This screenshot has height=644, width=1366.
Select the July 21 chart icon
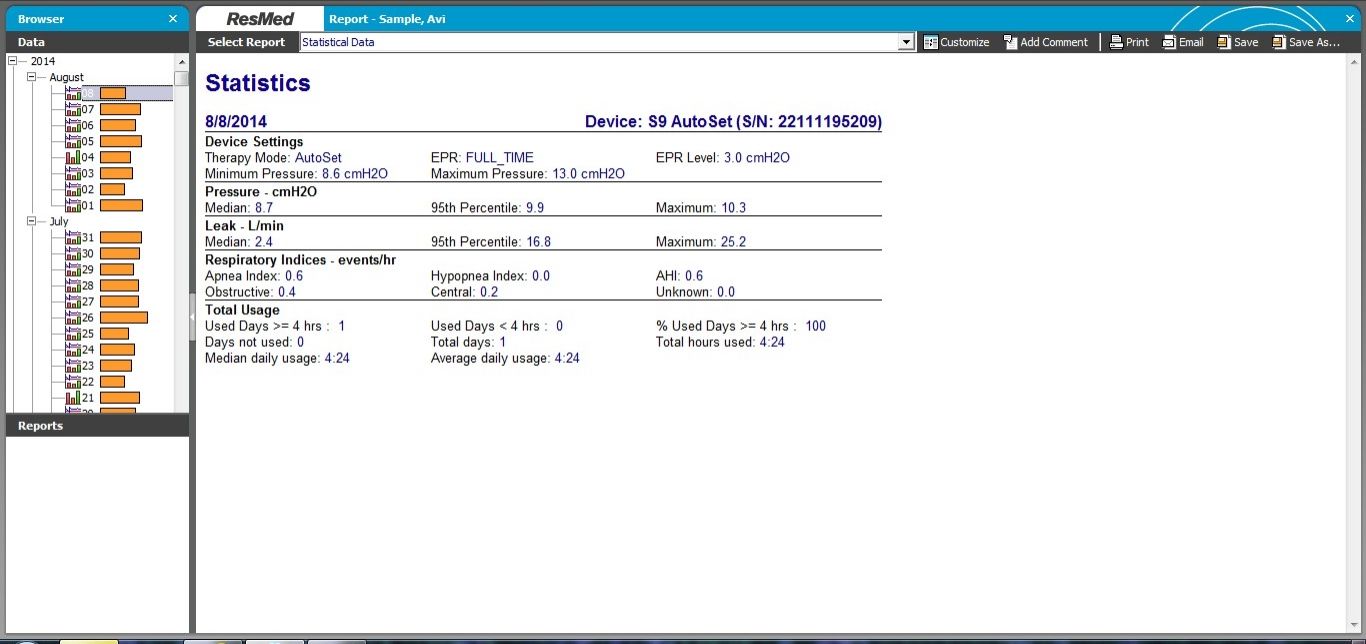click(72, 397)
